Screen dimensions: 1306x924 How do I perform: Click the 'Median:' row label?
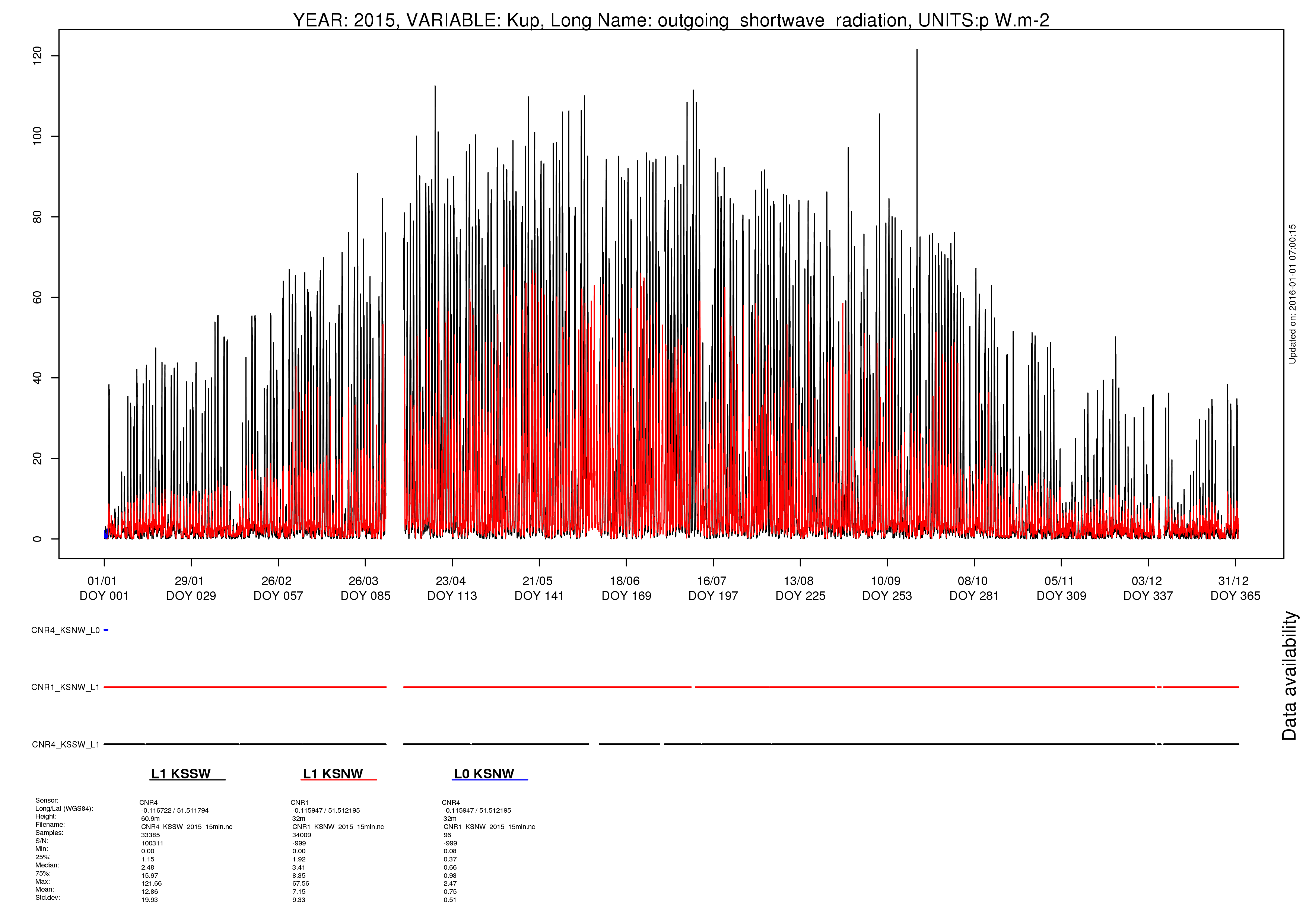pyautogui.click(x=47, y=866)
